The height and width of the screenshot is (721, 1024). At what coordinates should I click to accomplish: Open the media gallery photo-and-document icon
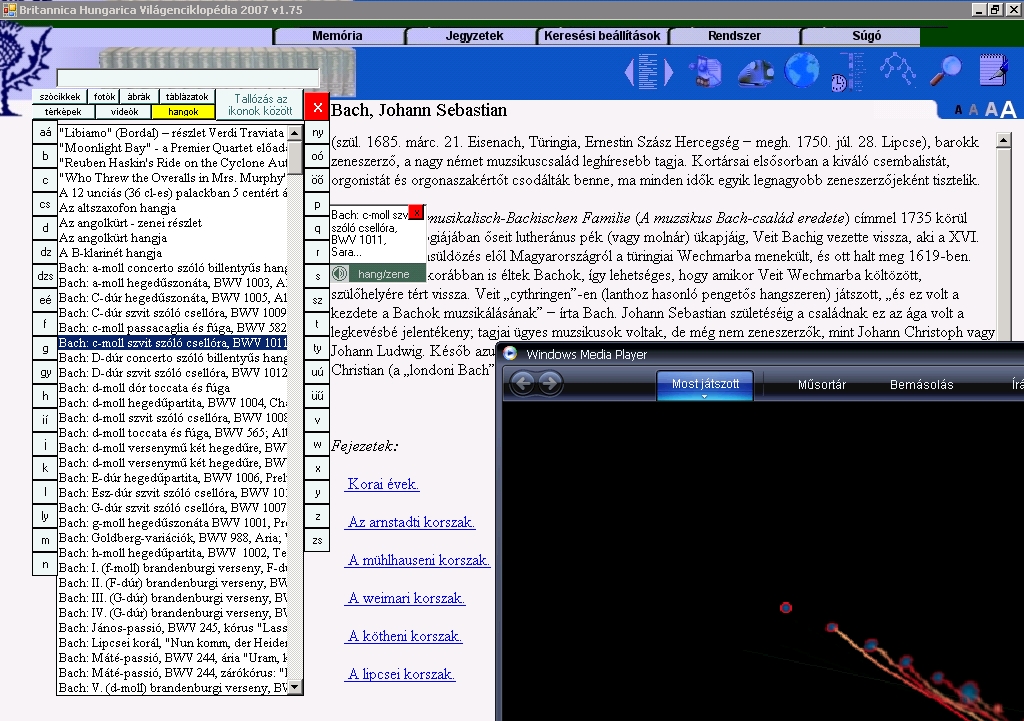[x=704, y=71]
